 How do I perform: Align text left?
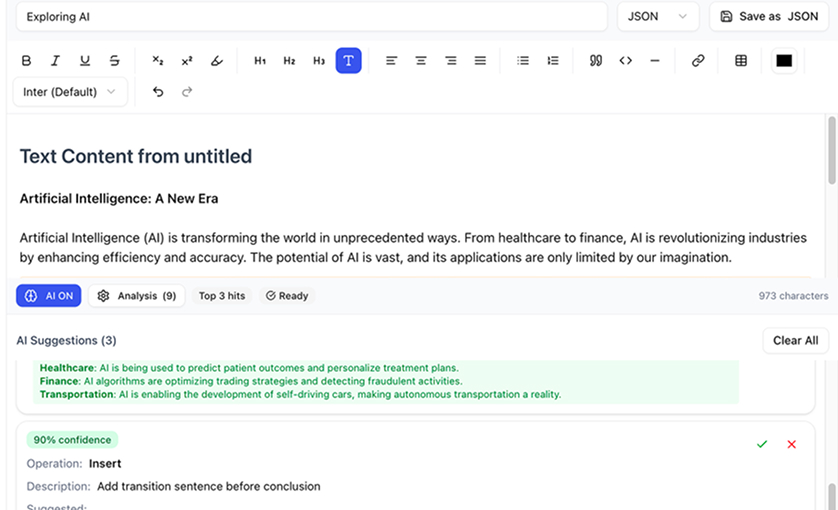click(x=392, y=61)
